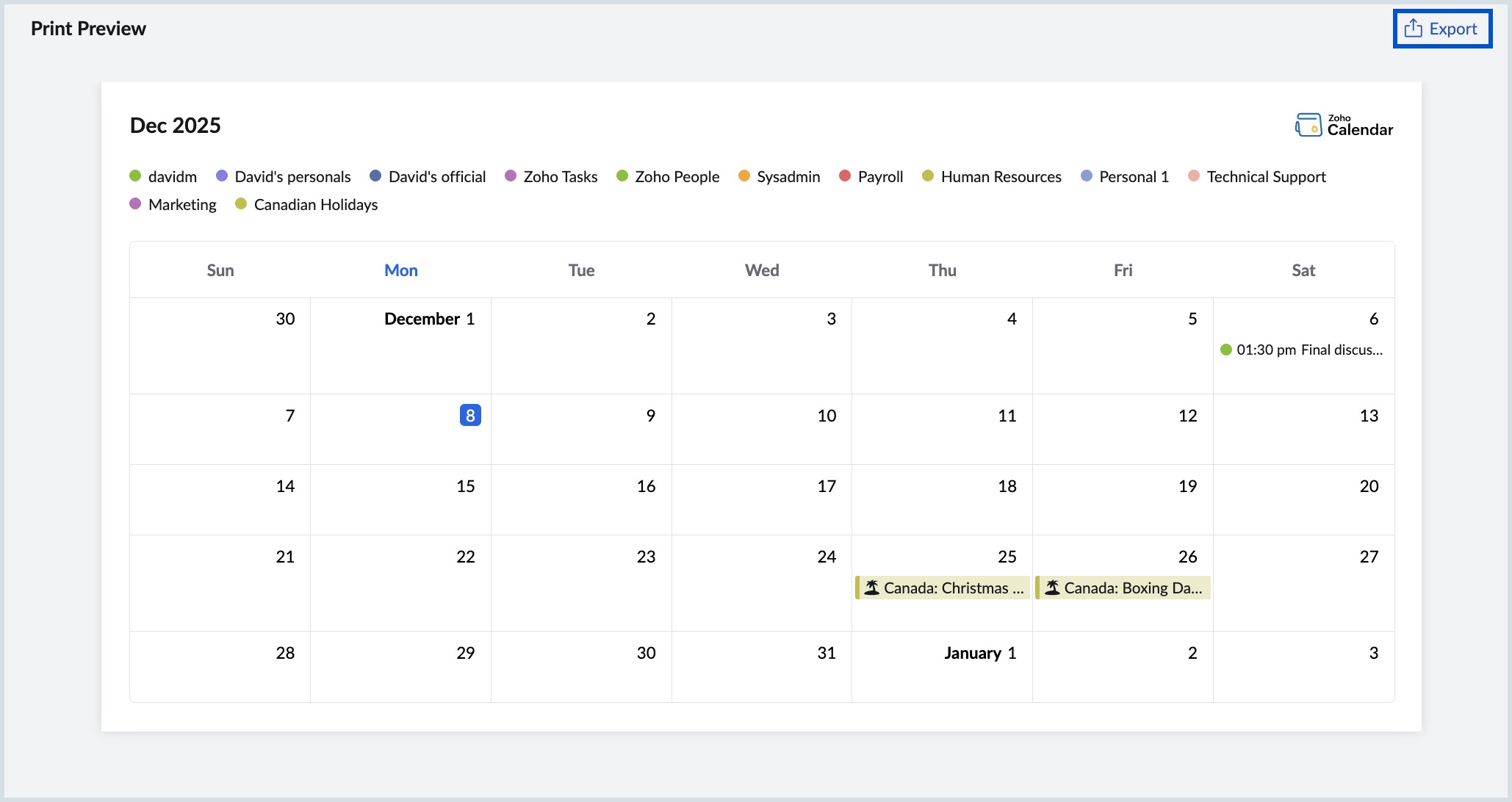
Task: Click the red dot beside Payroll
Action: pyautogui.click(x=843, y=176)
